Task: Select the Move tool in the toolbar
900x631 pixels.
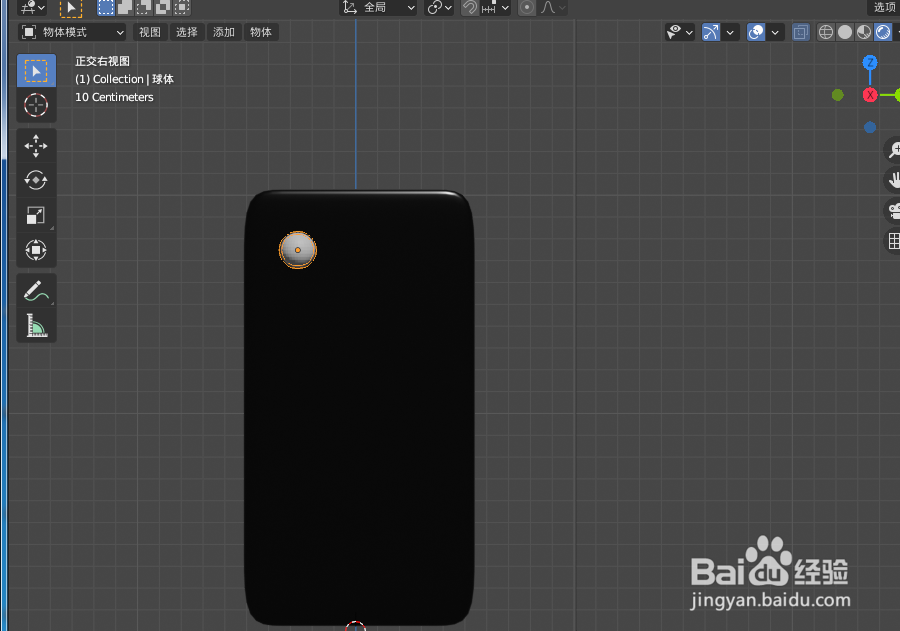Action: point(36,146)
